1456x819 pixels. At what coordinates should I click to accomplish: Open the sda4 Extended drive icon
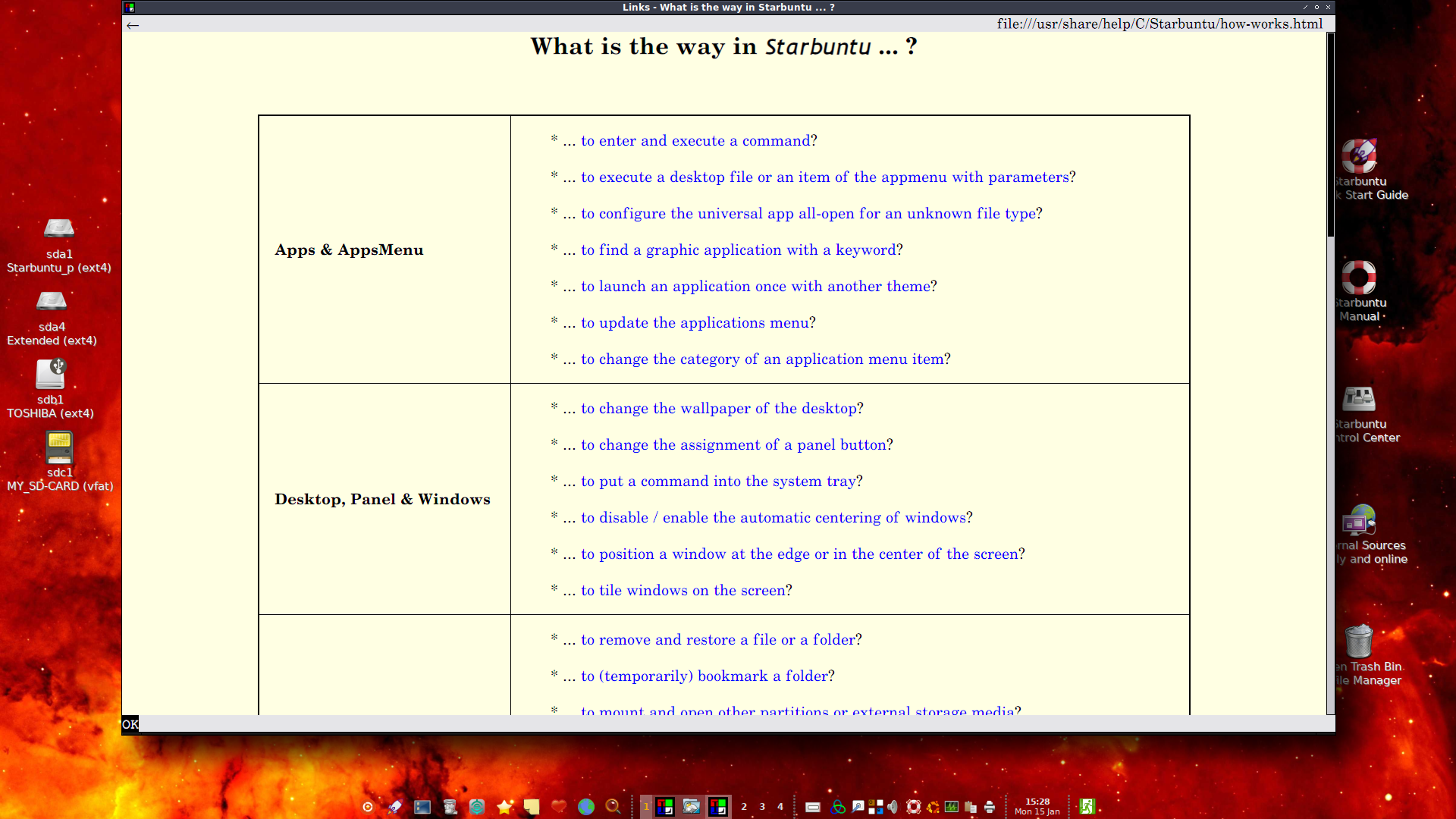coord(52,301)
